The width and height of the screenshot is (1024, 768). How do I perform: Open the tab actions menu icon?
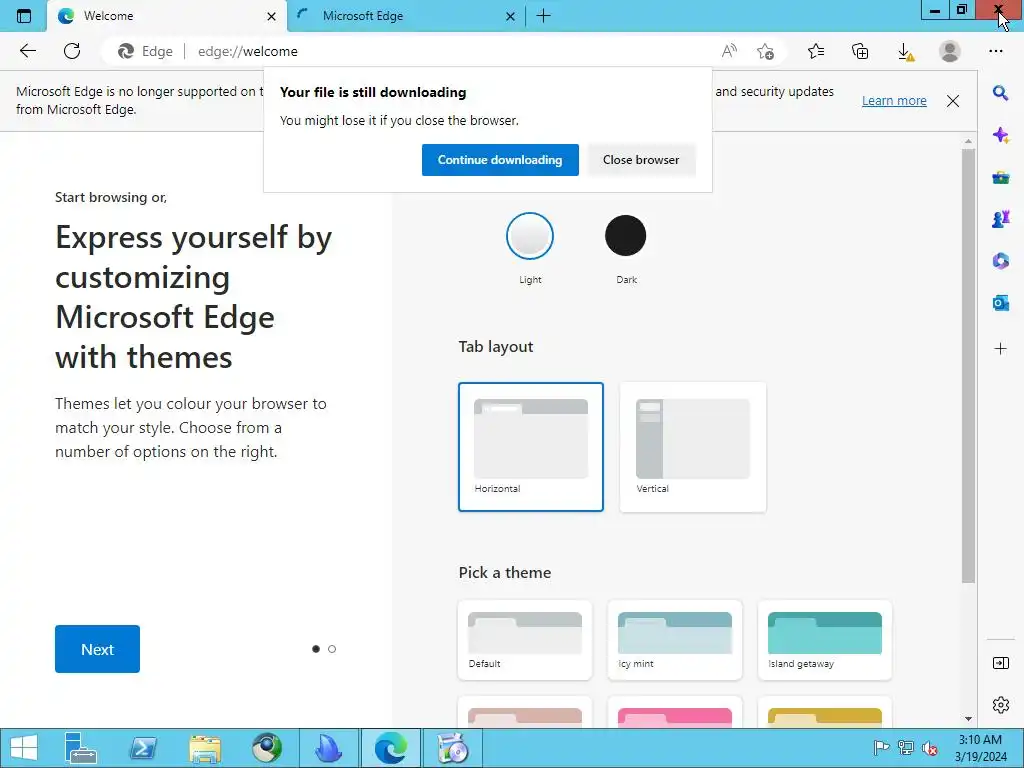coord(24,16)
